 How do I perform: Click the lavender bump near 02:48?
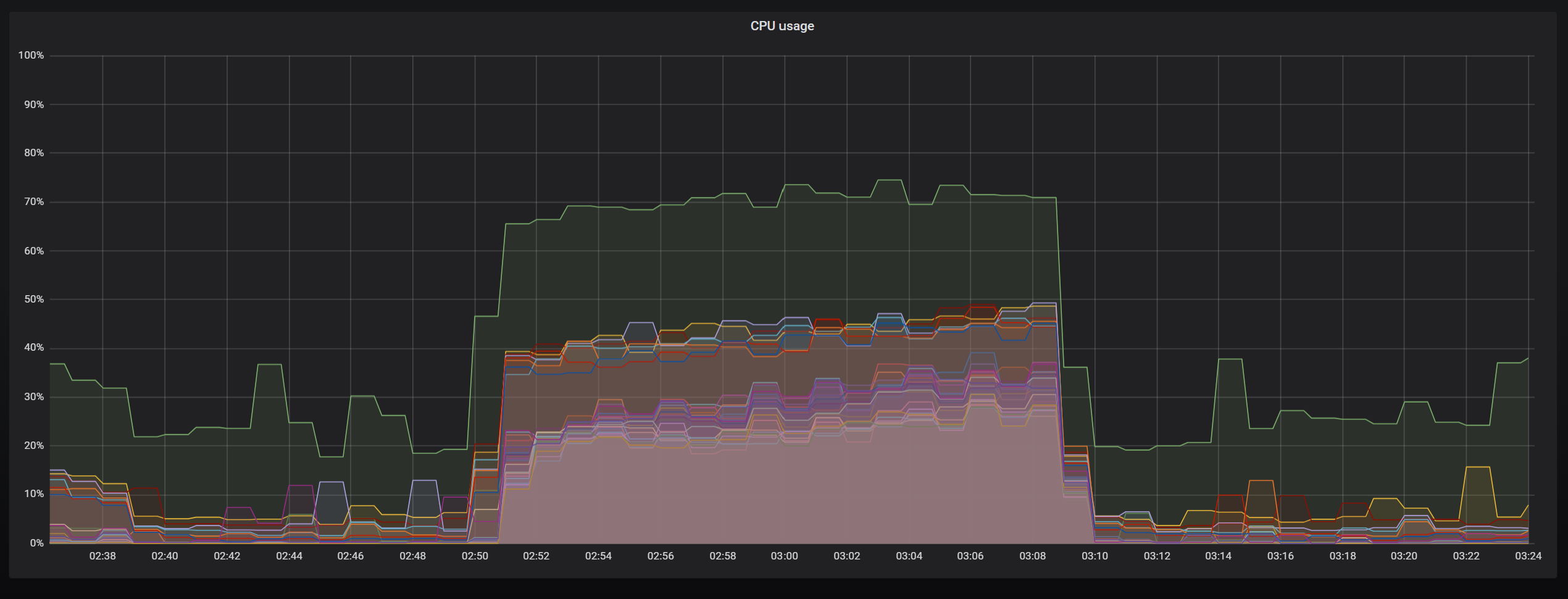point(425,480)
